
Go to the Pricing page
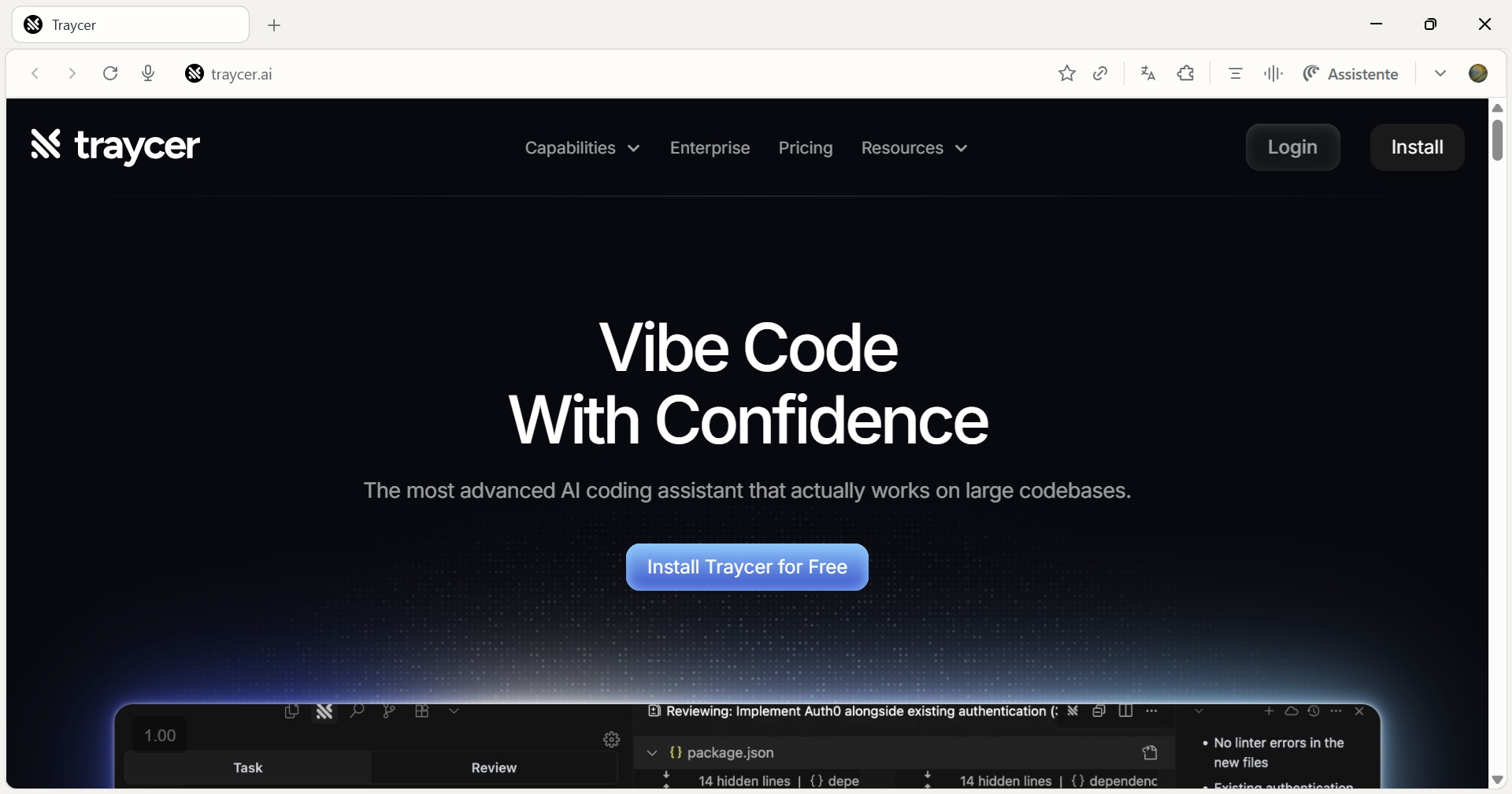point(805,148)
